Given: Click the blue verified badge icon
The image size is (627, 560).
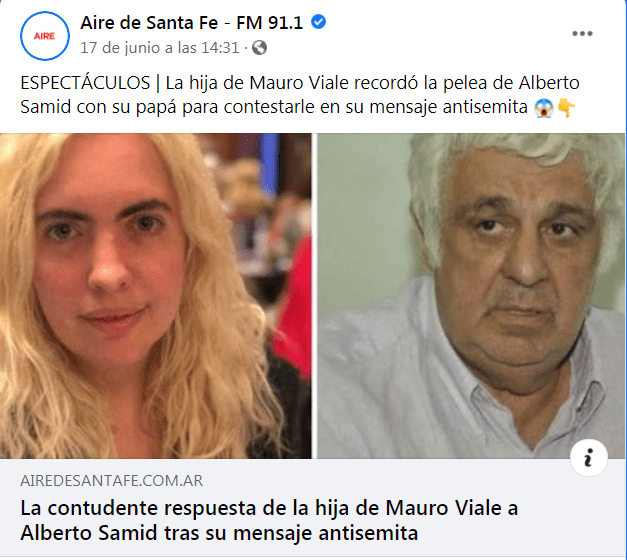Looking at the screenshot, I should (318, 22).
